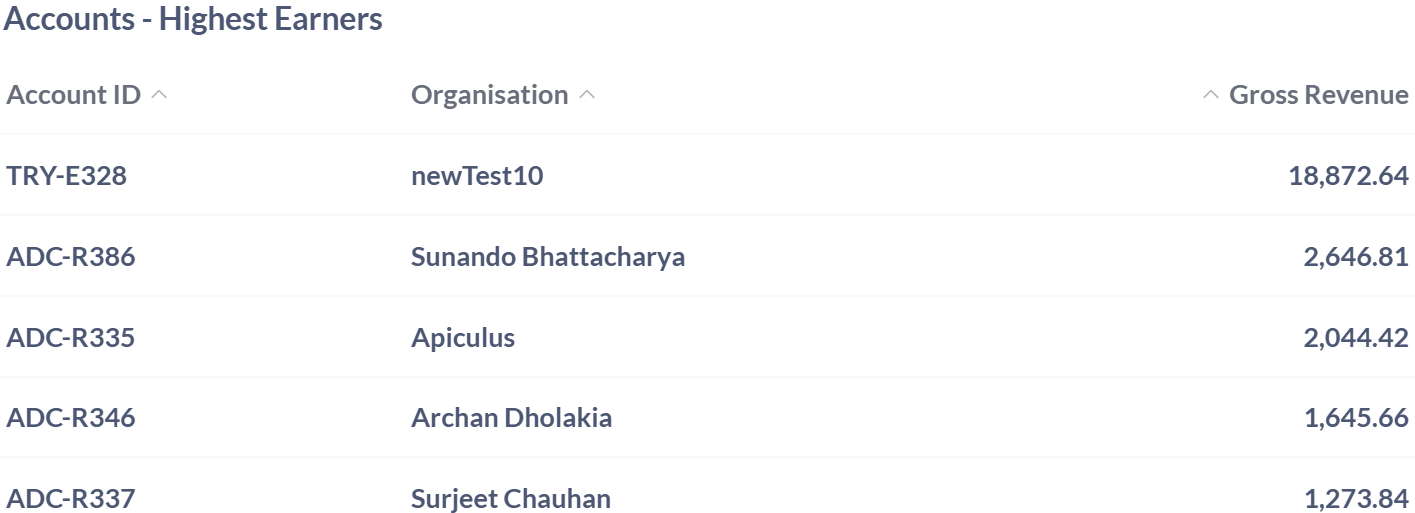This screenshot has width=1415, height=513.
Task: Click the Accounts - Highest Earners title
Action: [x=193, y=19]
